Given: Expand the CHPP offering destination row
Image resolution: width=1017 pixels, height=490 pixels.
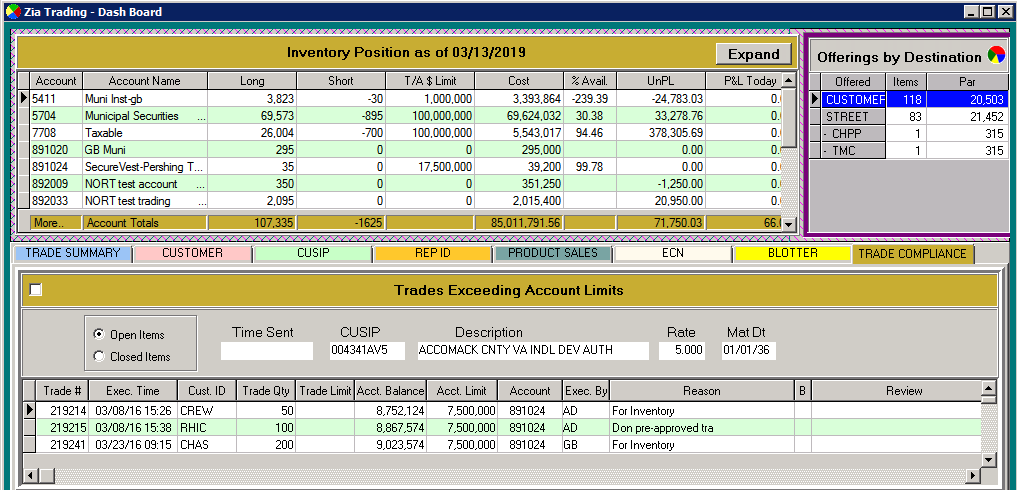Looking at the screenshot, I should [846, 134].
